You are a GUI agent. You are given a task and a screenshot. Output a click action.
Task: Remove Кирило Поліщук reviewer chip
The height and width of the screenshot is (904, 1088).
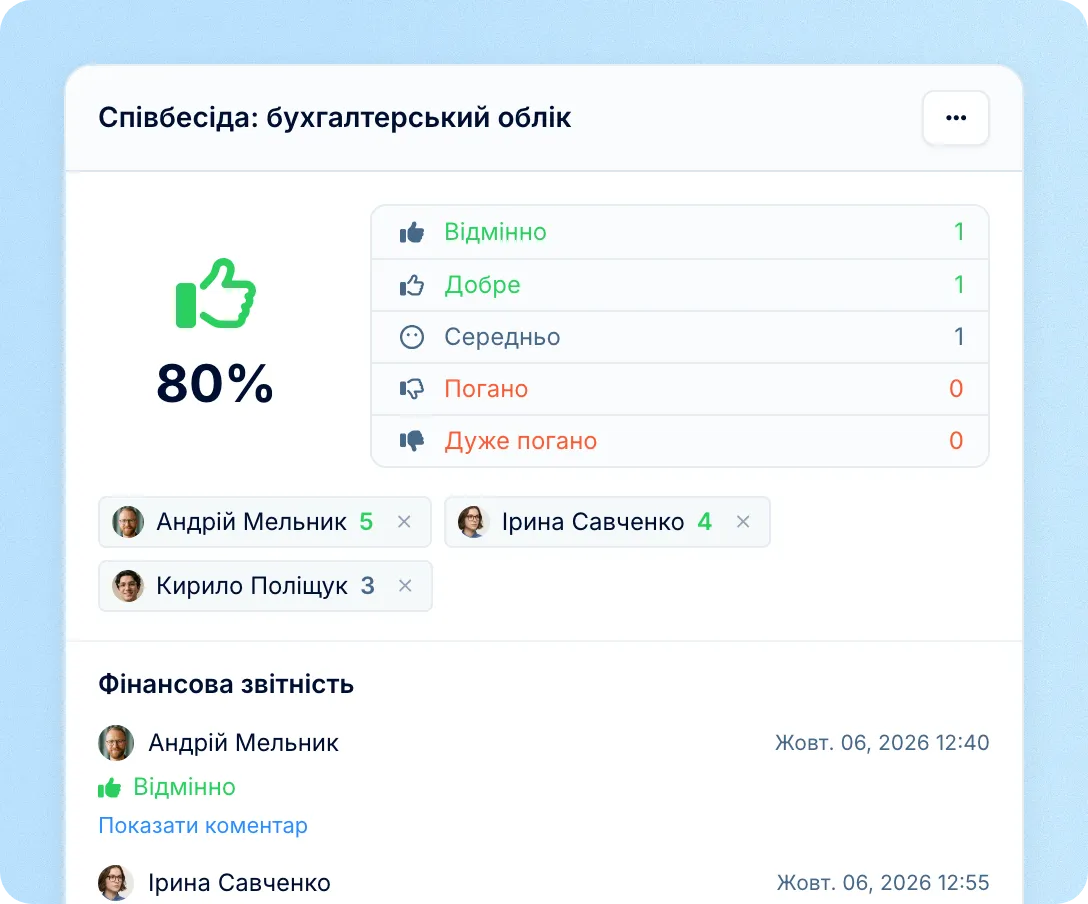pos(405,586)
